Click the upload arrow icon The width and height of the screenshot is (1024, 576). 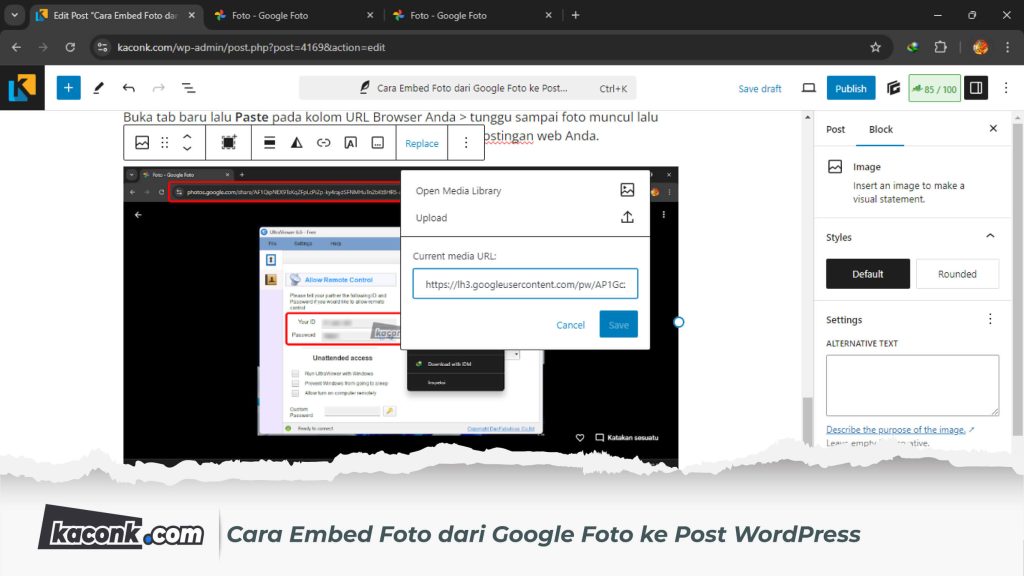coord(627,217)
